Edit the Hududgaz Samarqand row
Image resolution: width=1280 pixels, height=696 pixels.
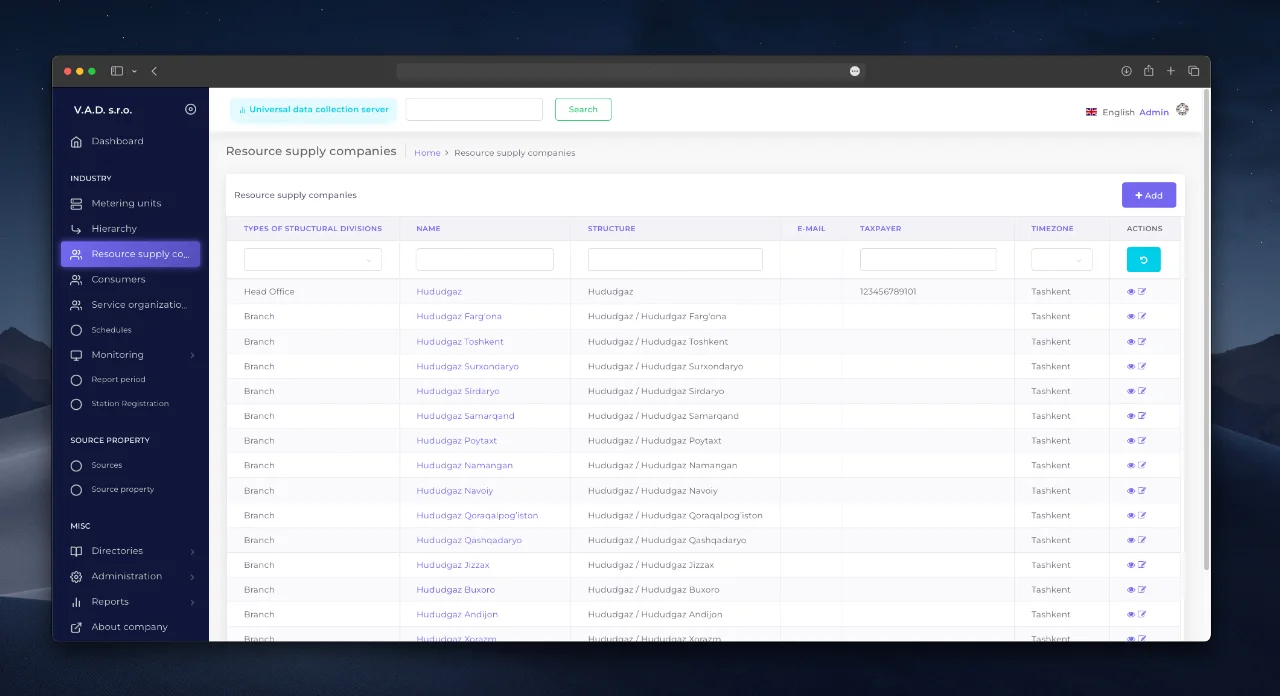[x=1142, y=416]
